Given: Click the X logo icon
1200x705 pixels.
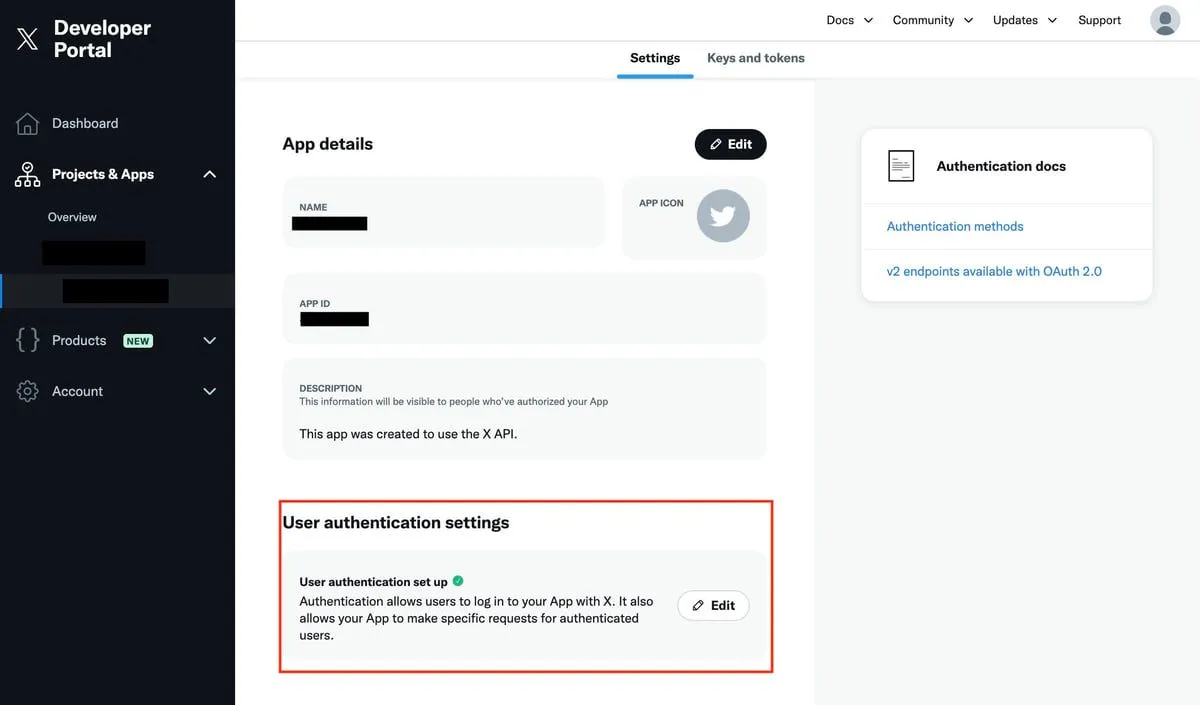Looking at the screenshot, I should tap(27, 39).
